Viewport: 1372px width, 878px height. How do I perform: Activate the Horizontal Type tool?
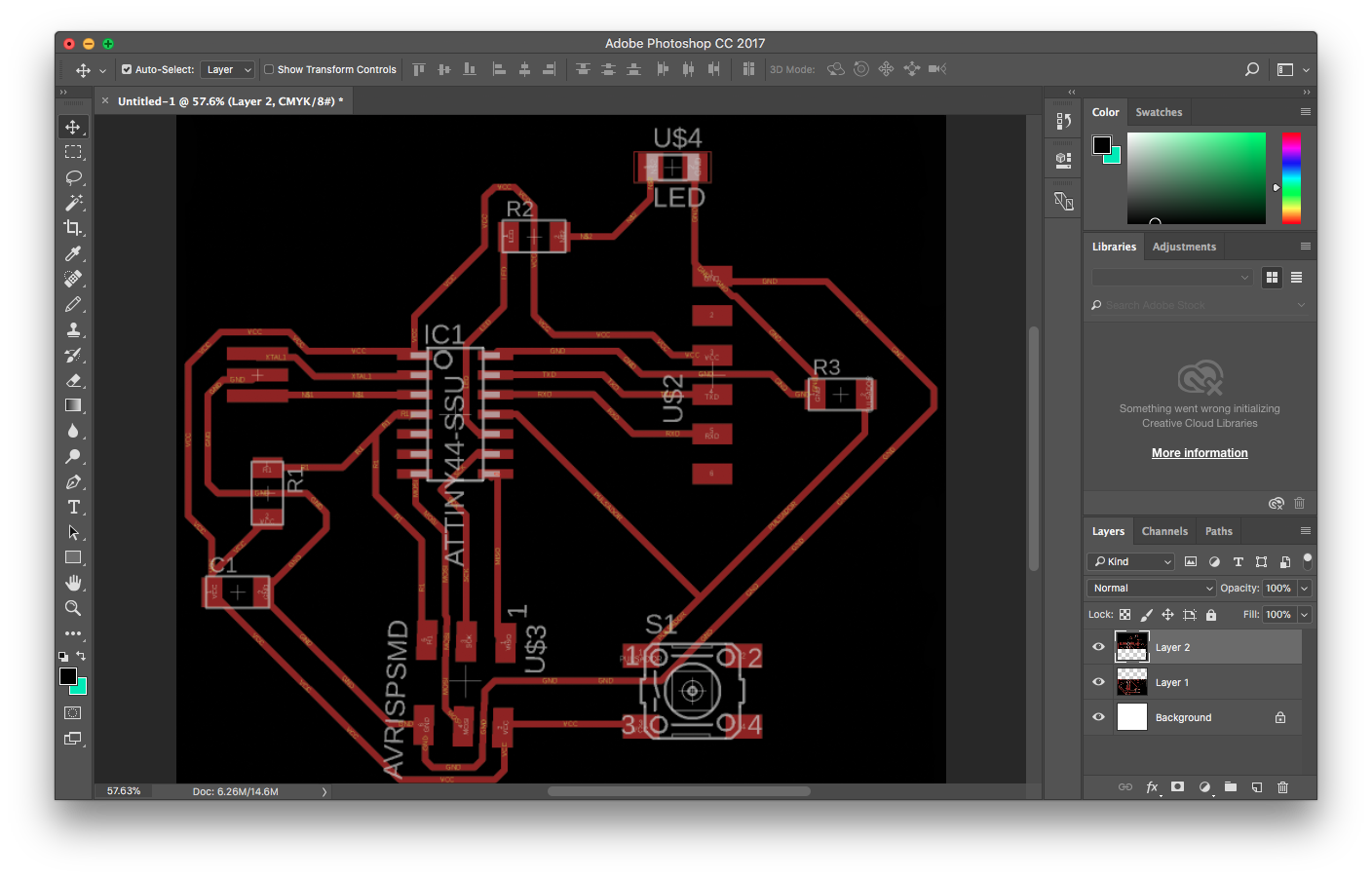[73, 507]
